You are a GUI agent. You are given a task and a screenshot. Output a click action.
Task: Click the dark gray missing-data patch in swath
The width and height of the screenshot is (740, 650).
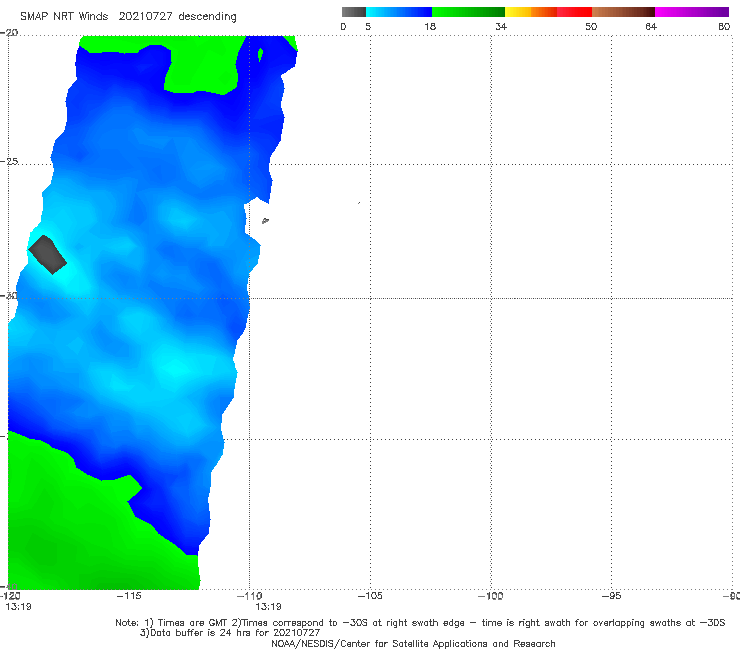click(x=47, y=254)
